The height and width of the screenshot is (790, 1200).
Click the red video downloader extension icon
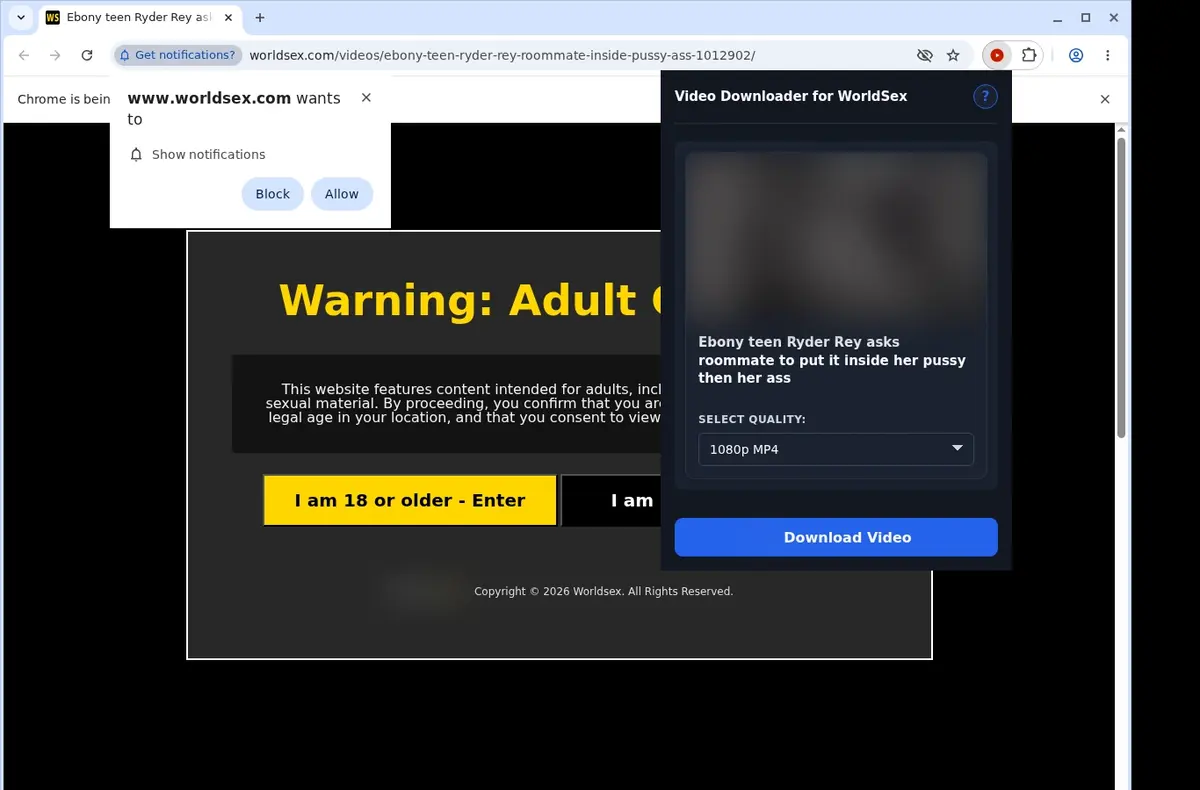pyautogui.click(x=997, y=56)
